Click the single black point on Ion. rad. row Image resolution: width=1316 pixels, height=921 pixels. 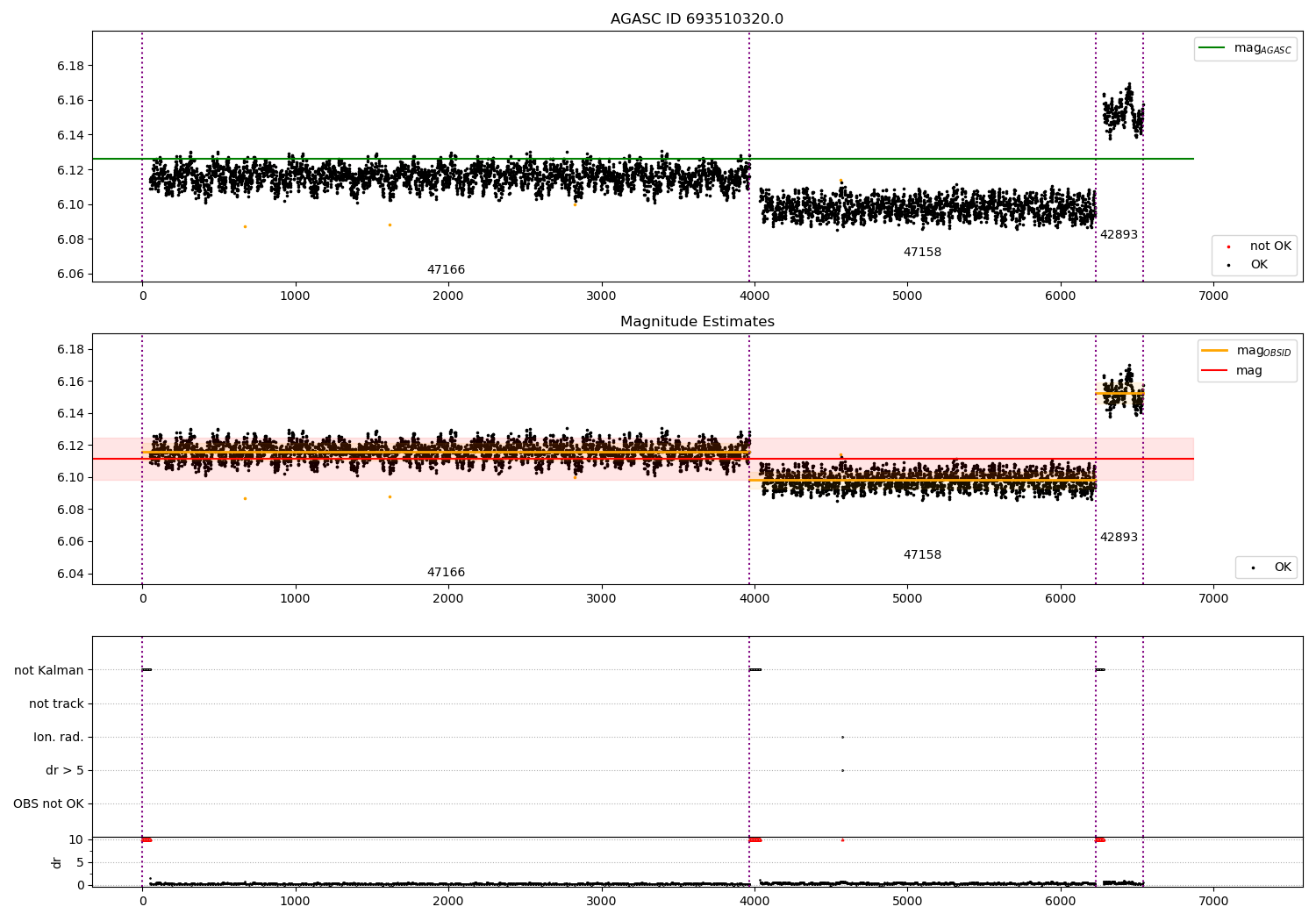pyautogui.click(x=842, y=737)
